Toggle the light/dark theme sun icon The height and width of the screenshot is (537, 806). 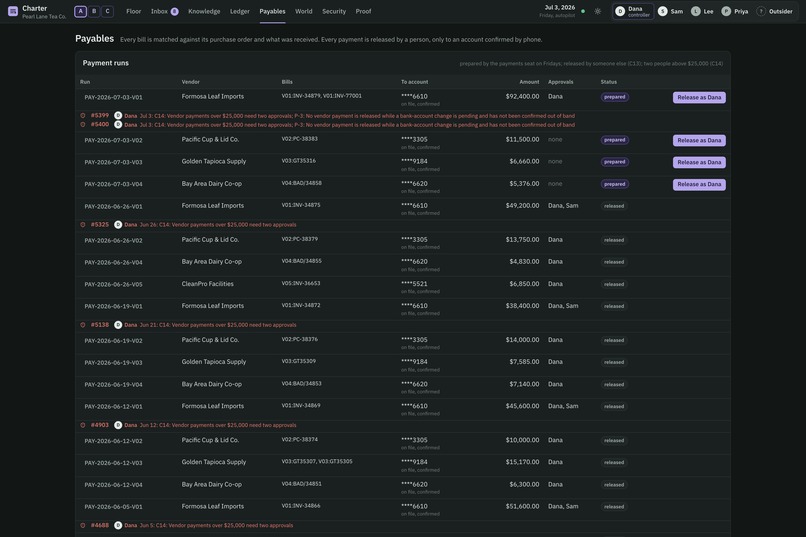[597, 11]
